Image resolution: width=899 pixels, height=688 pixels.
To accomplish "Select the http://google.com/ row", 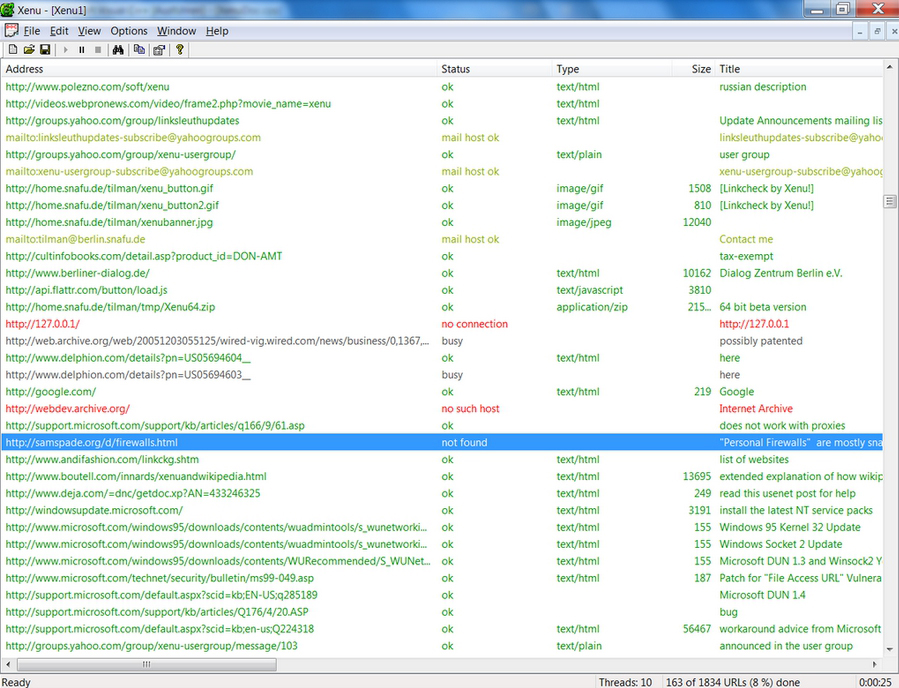I will (442, 392).
